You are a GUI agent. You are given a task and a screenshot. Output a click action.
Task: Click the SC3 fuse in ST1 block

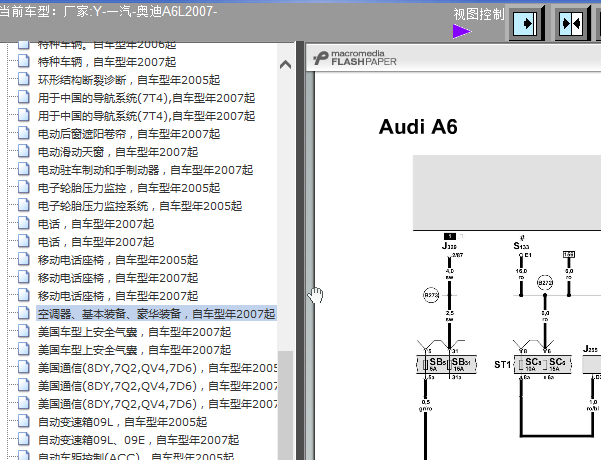pos(531,364)
